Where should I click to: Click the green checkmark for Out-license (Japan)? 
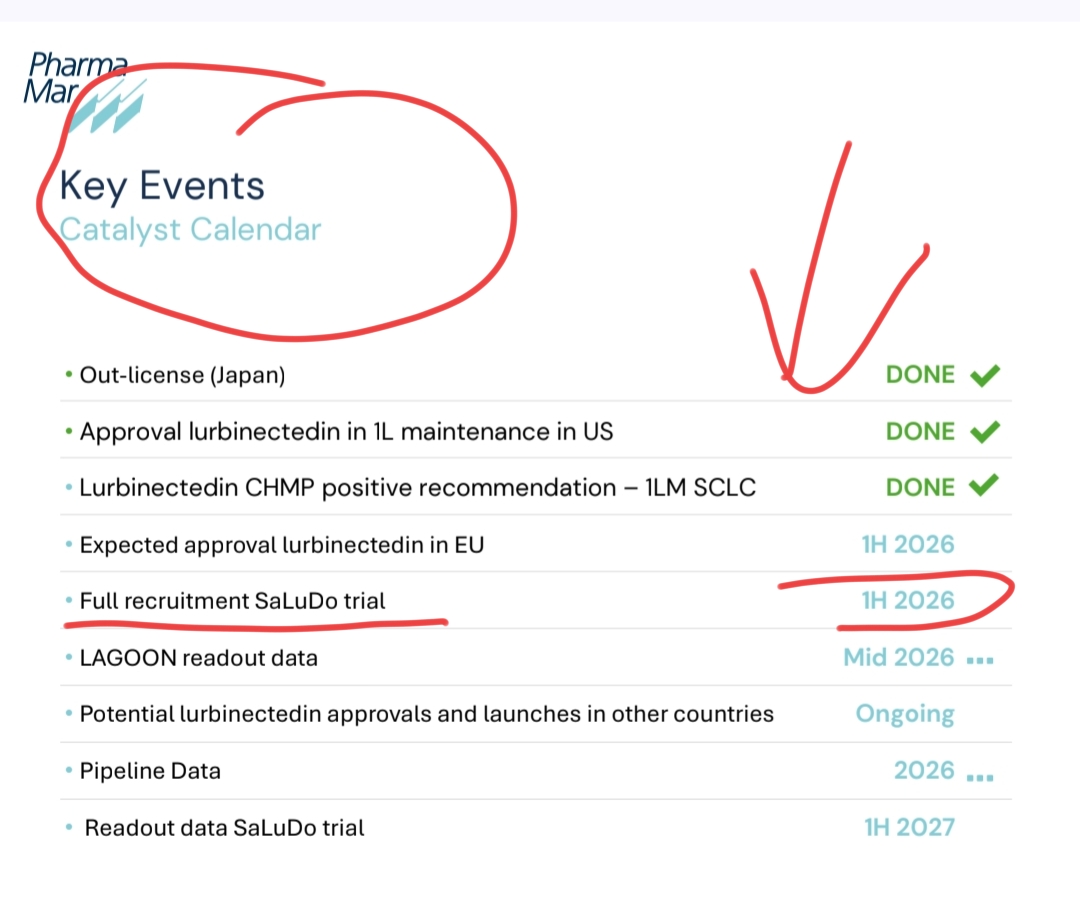985,375
